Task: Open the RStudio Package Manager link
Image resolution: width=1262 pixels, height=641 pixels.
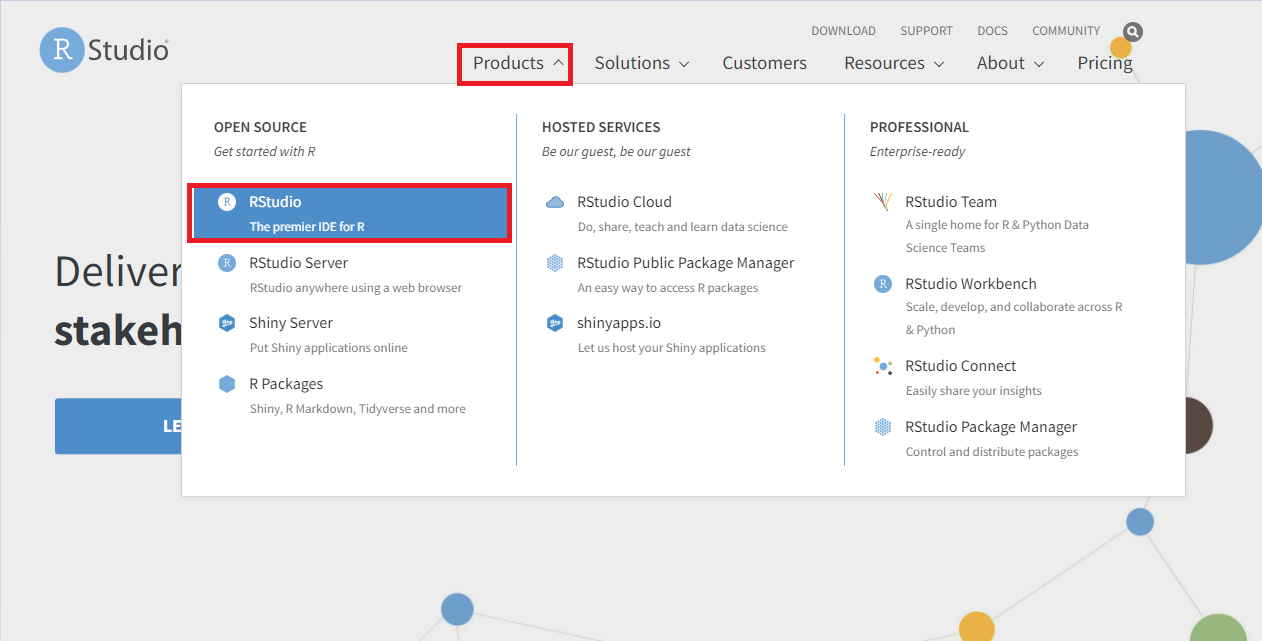Action: point(991,427)
